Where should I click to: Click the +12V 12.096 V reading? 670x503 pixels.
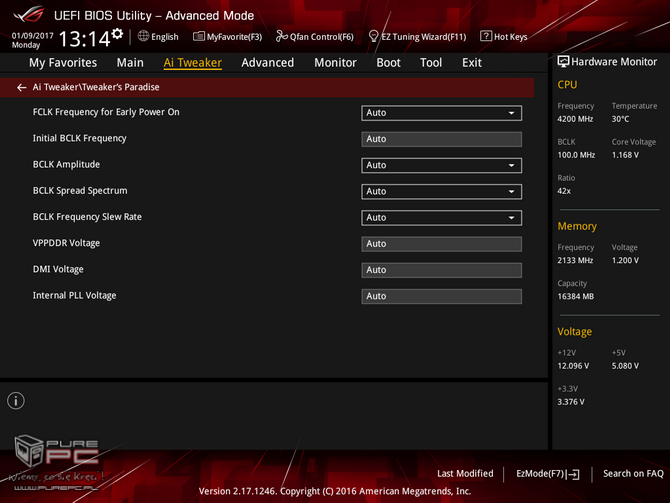(573, 366)
